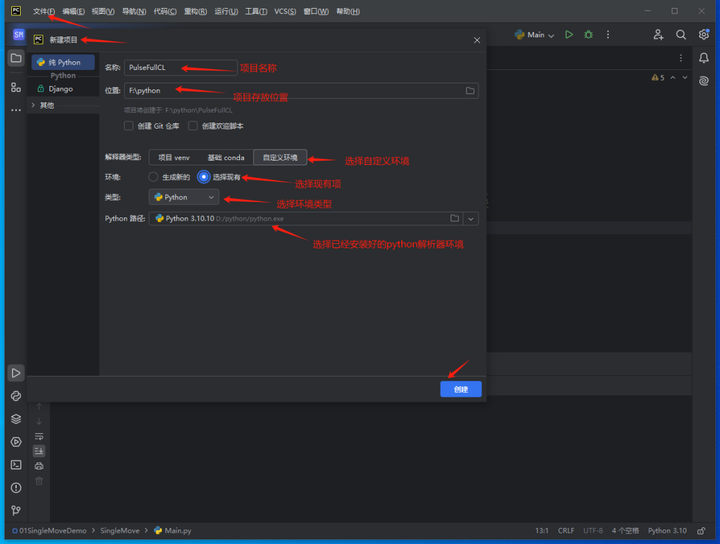Viewport: 720px width, 544px height.
Task: Open Search Everywhere magnifier
Action: coord(681,34)
